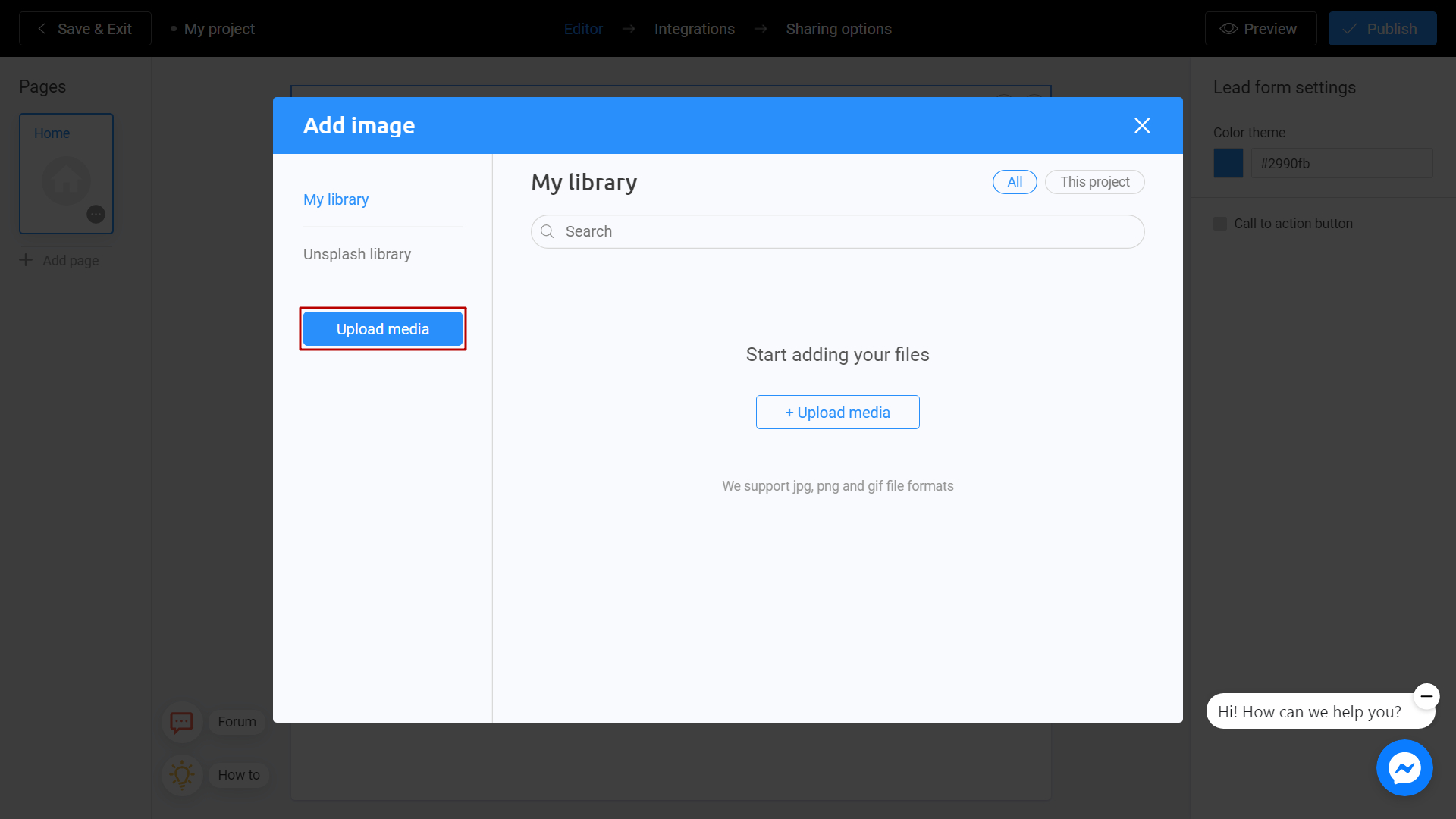Select the All filter toggle button
The image size is (1456, 819).
click(1015, 182)
